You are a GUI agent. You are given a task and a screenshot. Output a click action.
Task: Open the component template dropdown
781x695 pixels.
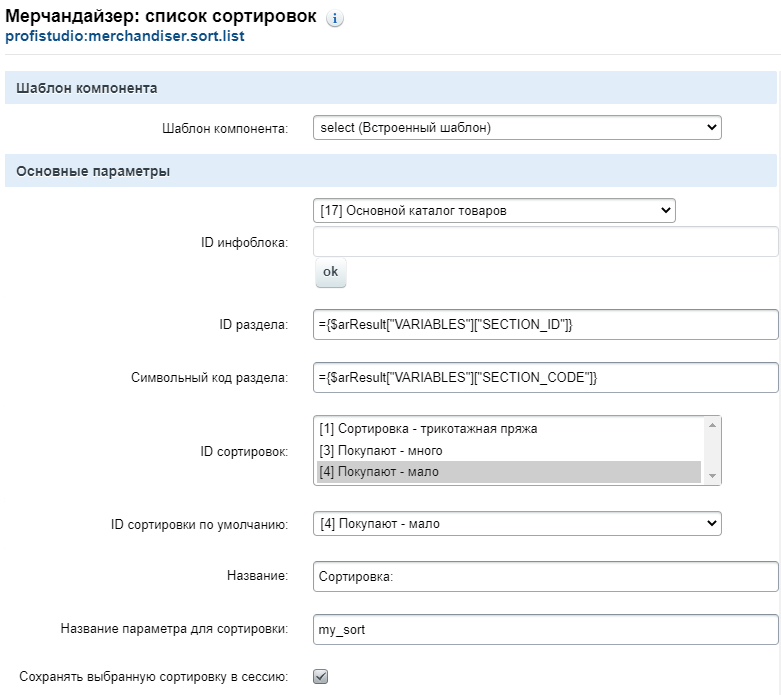coord(517,128)
